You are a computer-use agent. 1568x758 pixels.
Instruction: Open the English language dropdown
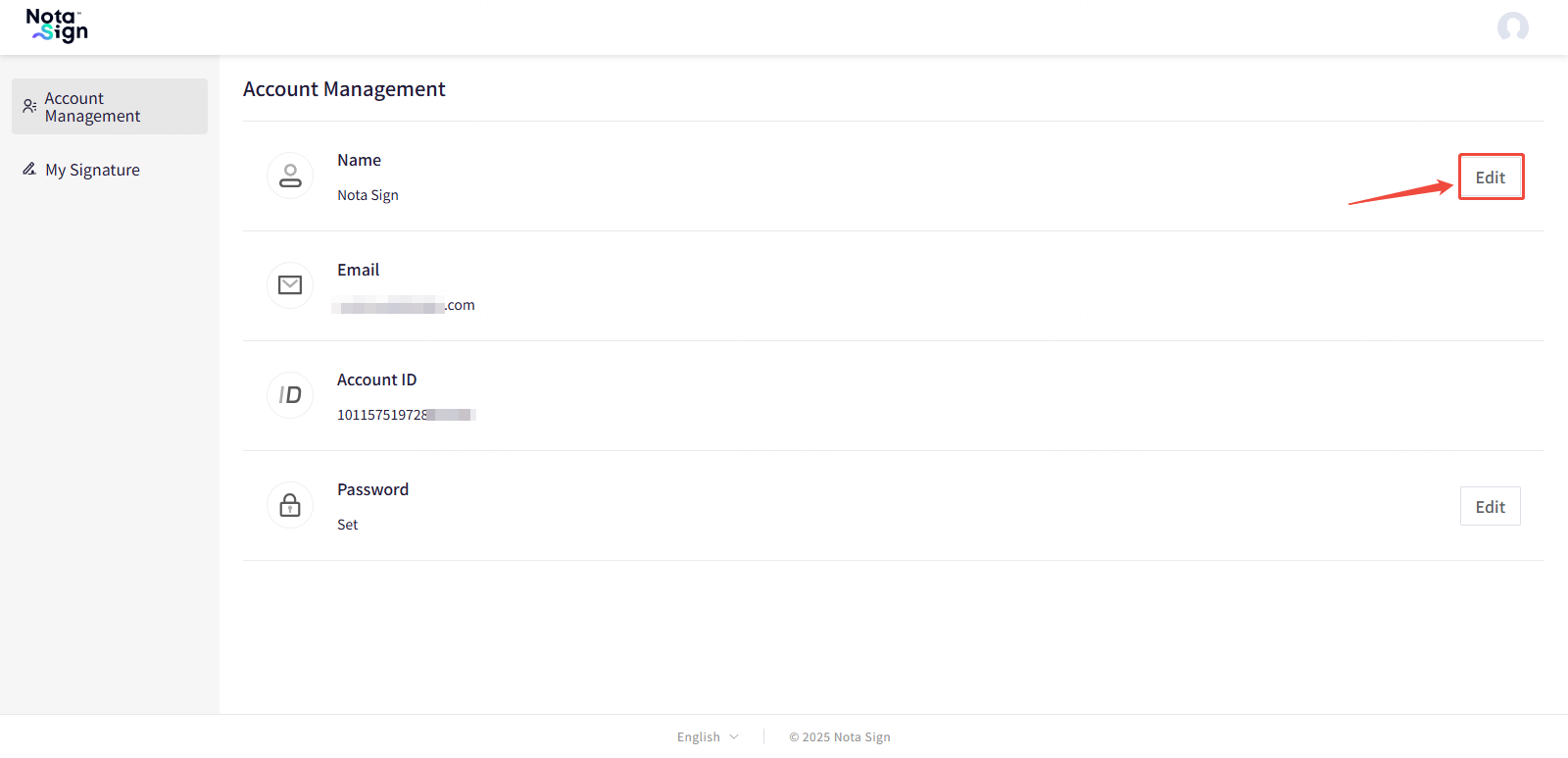tap(699, 737)
